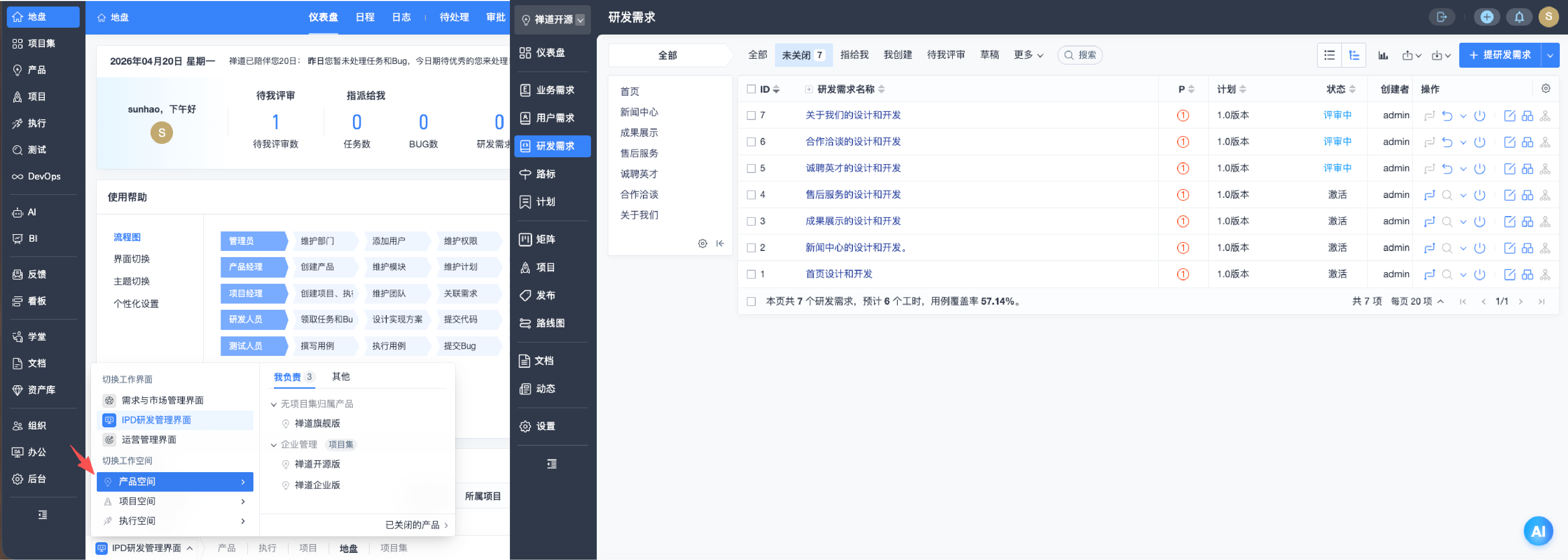Click the close (power) icon for requirement 4
Viewport: 1568px width, 560px height.
point(1479,195)
